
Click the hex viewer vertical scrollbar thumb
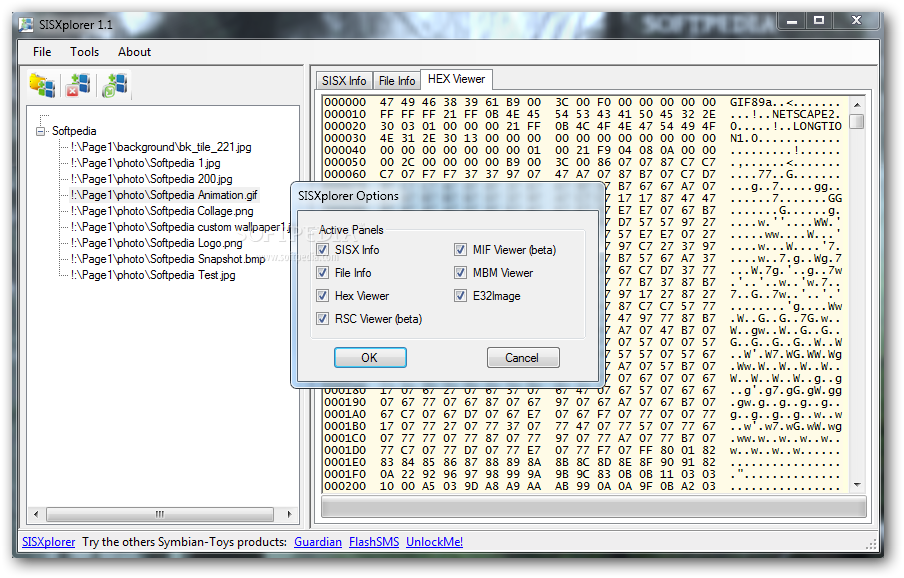click(x=857, y=121)
